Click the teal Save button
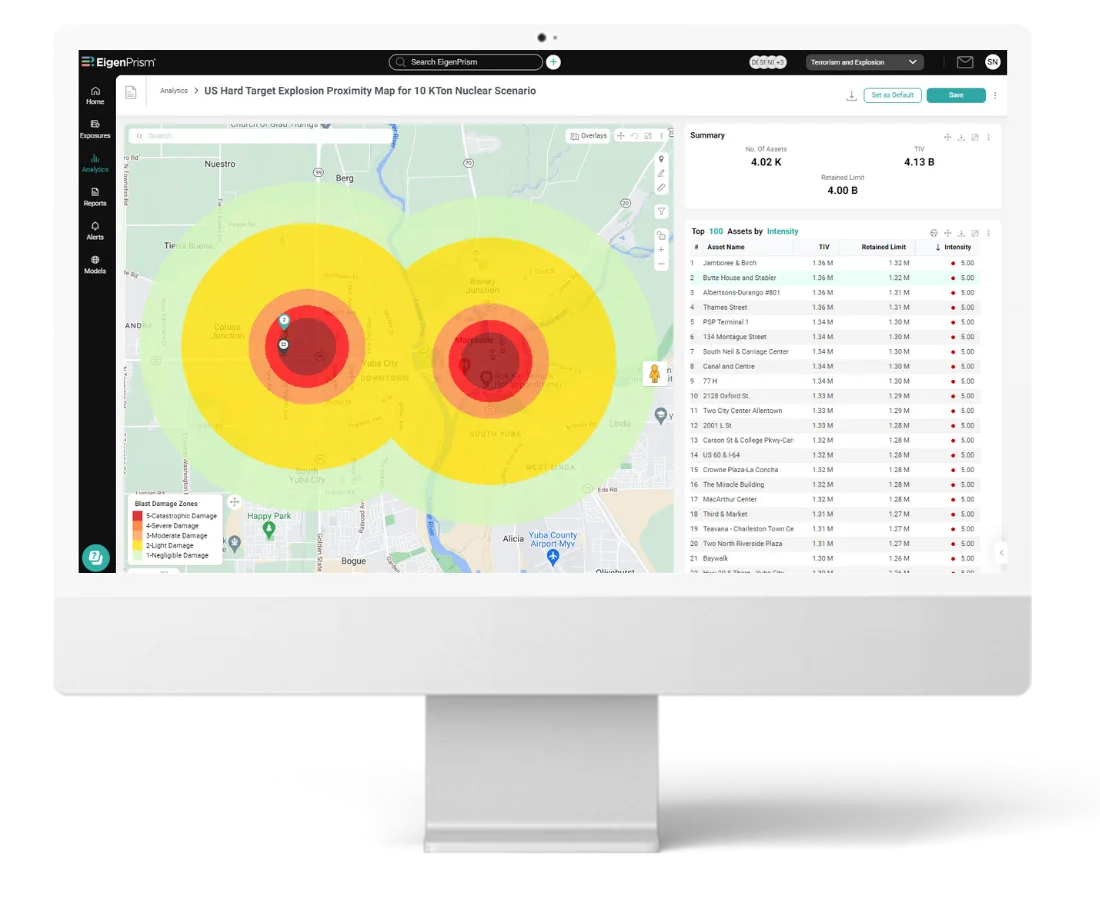 (955, 95)
